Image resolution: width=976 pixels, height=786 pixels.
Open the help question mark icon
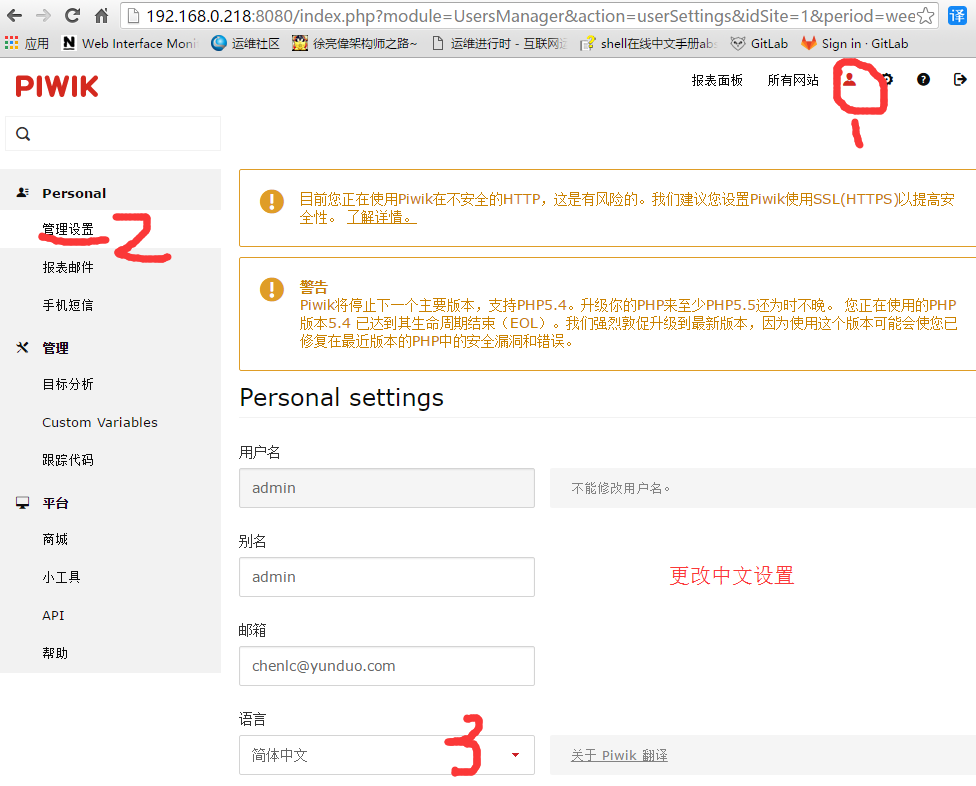pyautogui.click(x=923, y=80)
